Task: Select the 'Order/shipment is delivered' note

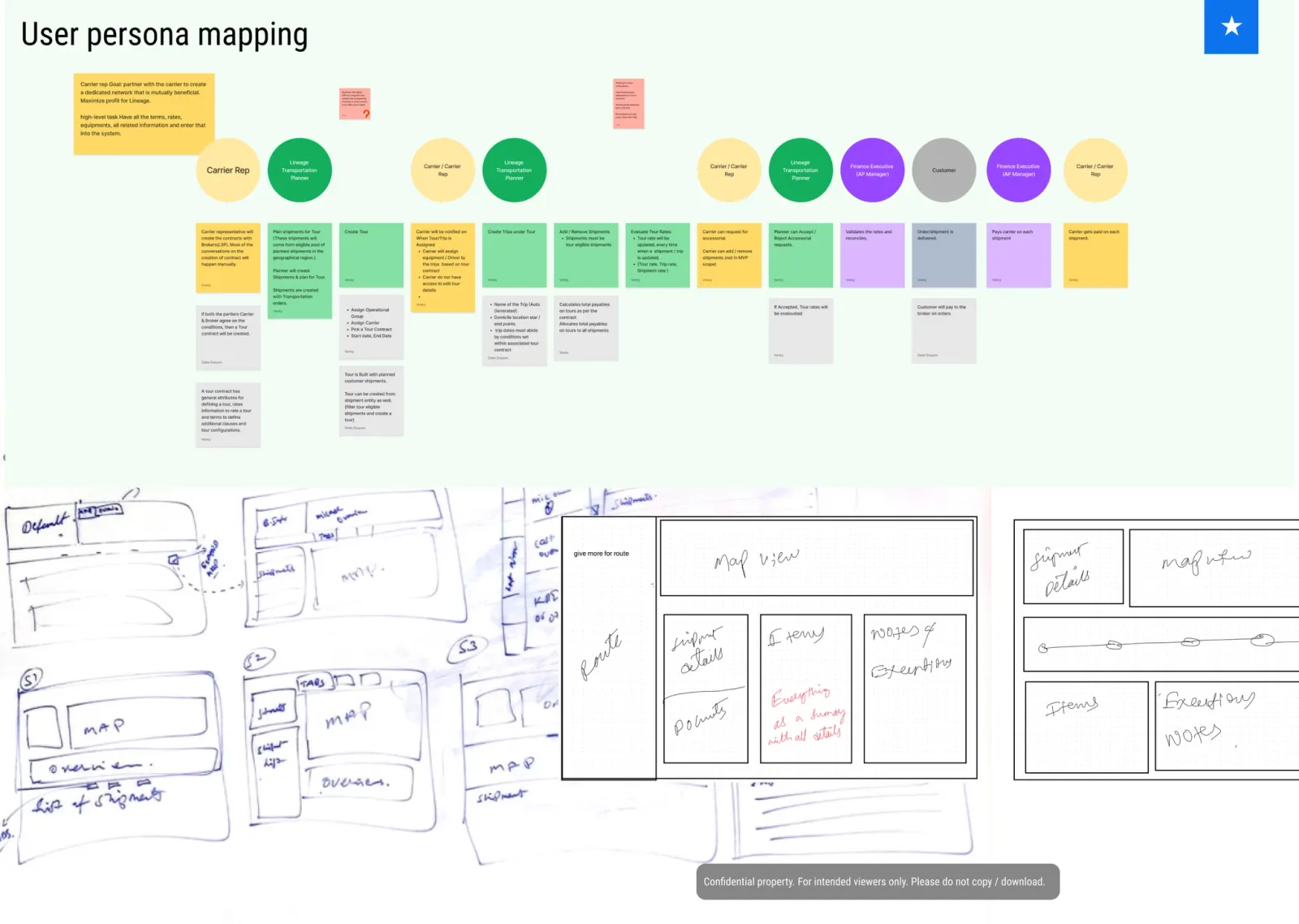Action: (944, 255)
